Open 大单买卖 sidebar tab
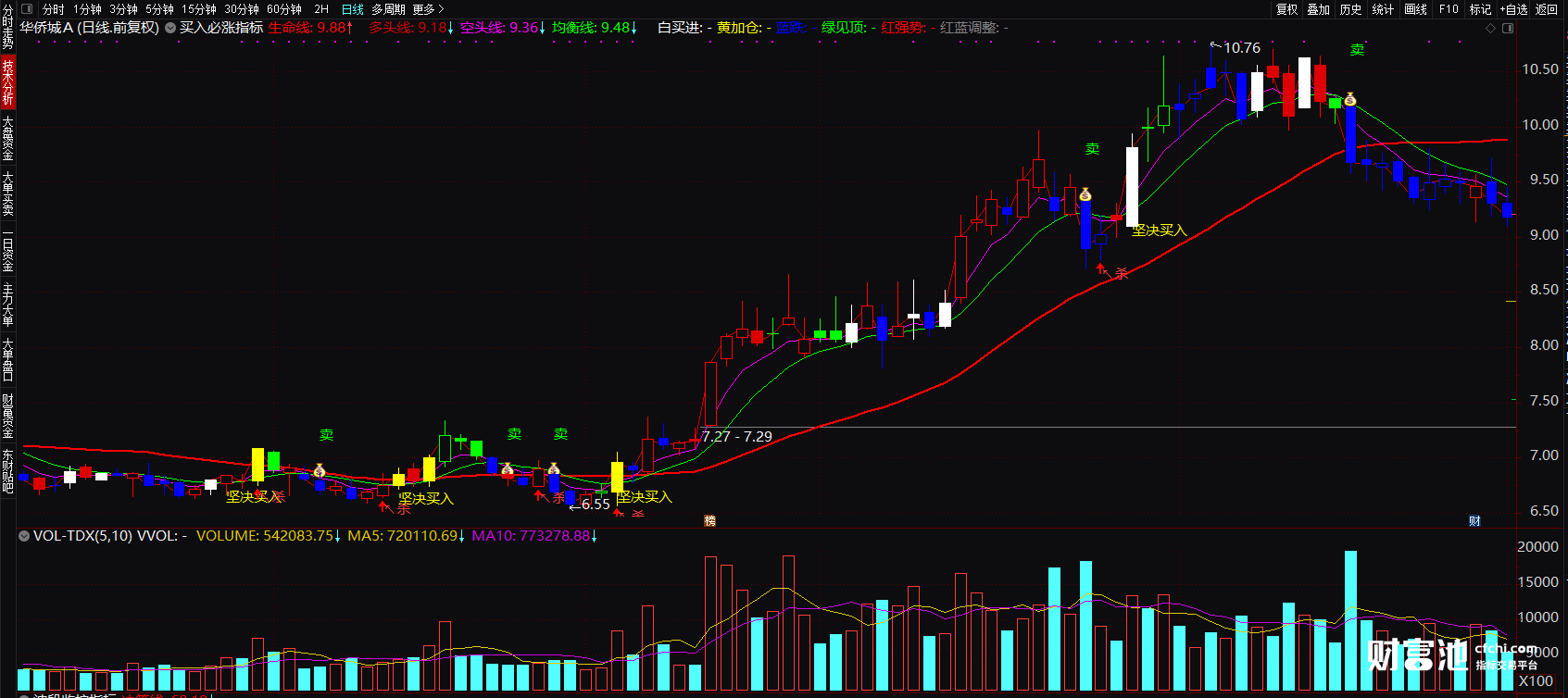The width and height of the screenshot is (1568, 698). pos(7,193)
